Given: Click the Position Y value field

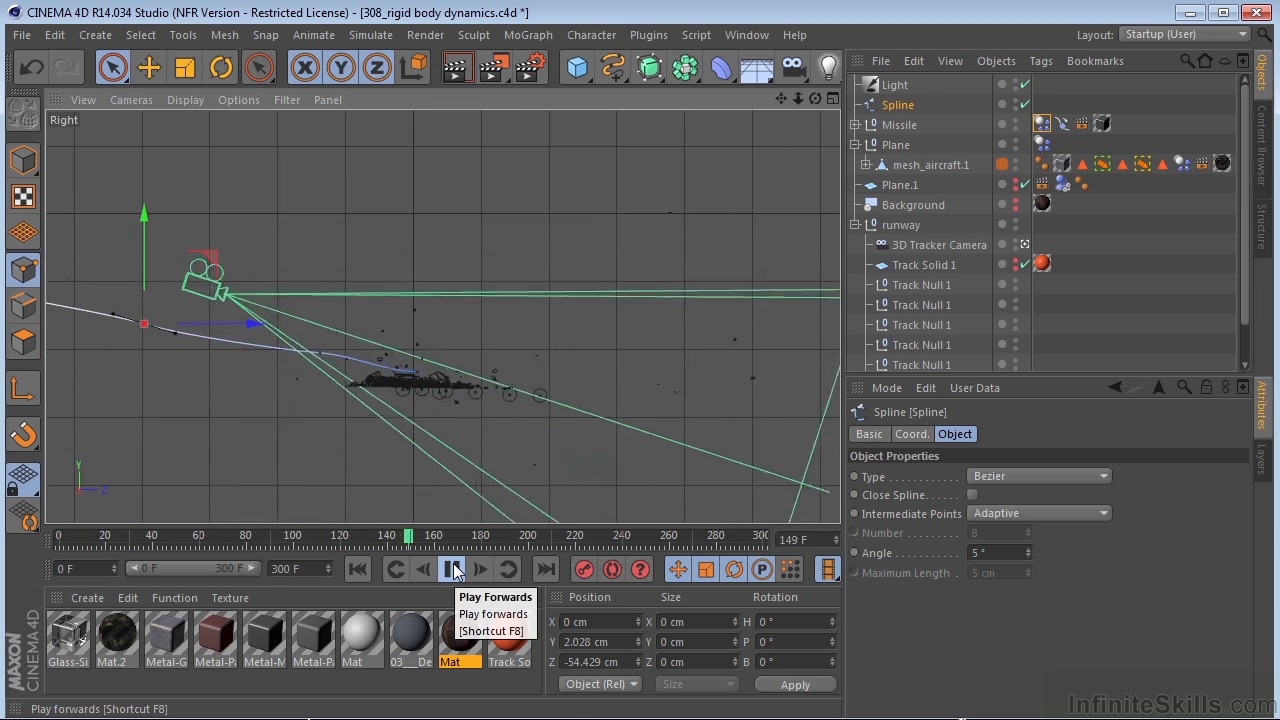Looking at the screenshot, I should point(601,642).
